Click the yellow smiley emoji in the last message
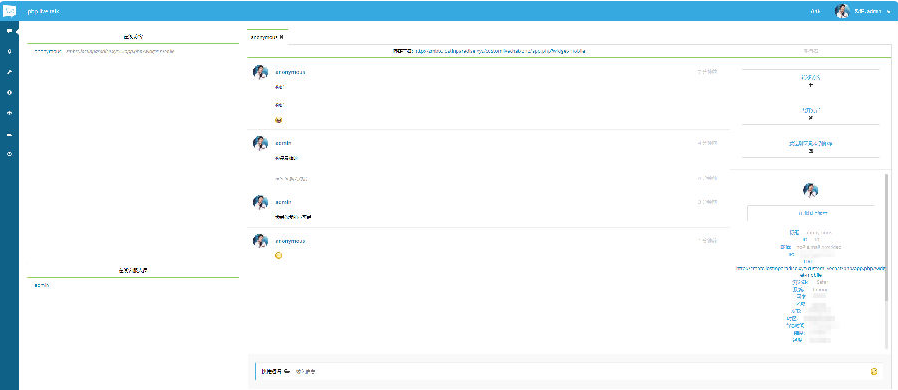Screen dimensions: 898x390 tap(279, 255)
